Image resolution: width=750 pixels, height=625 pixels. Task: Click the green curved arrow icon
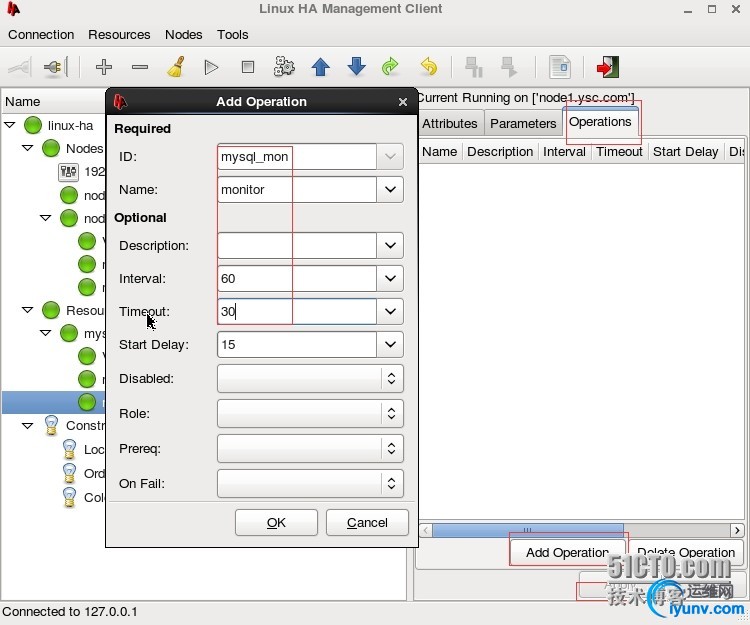pyautogui.click(x=391, y=66)
